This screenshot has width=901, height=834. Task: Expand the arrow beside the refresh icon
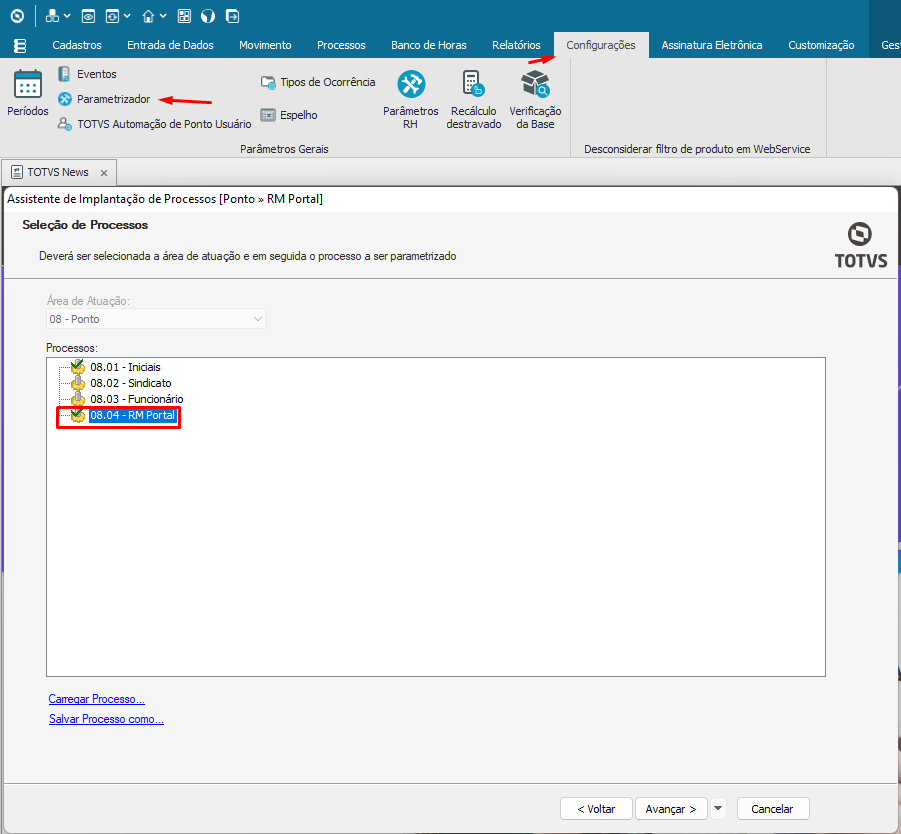pos(127,16)
